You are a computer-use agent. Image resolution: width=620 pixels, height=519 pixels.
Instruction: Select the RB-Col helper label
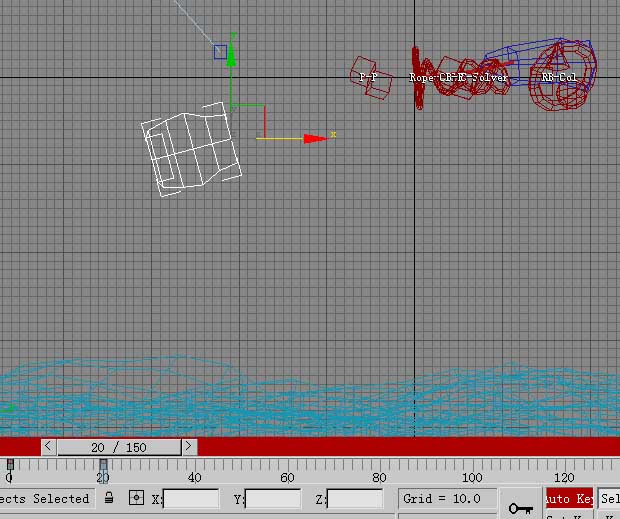point(559,77)
